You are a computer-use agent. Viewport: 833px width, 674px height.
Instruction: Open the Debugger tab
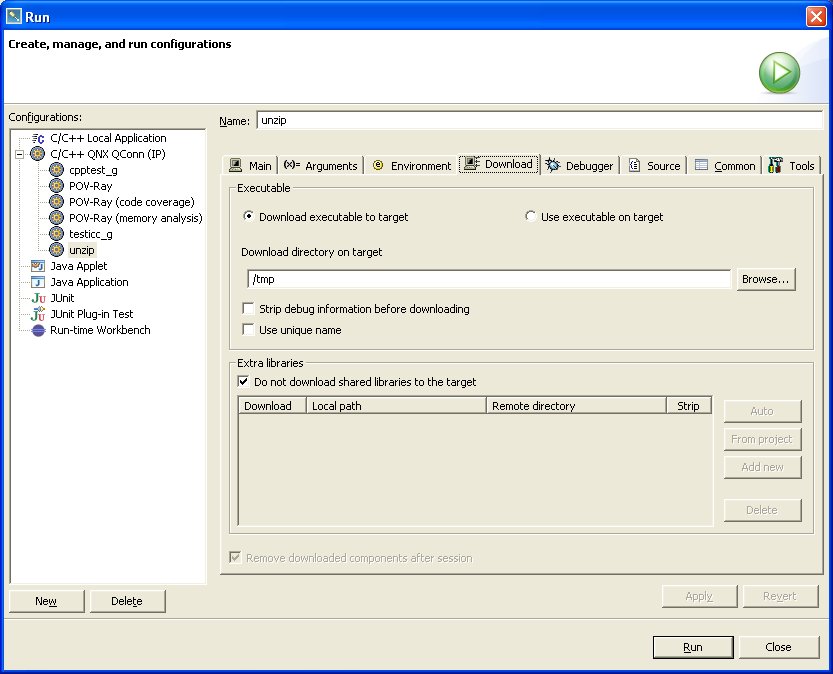[579, 166]
